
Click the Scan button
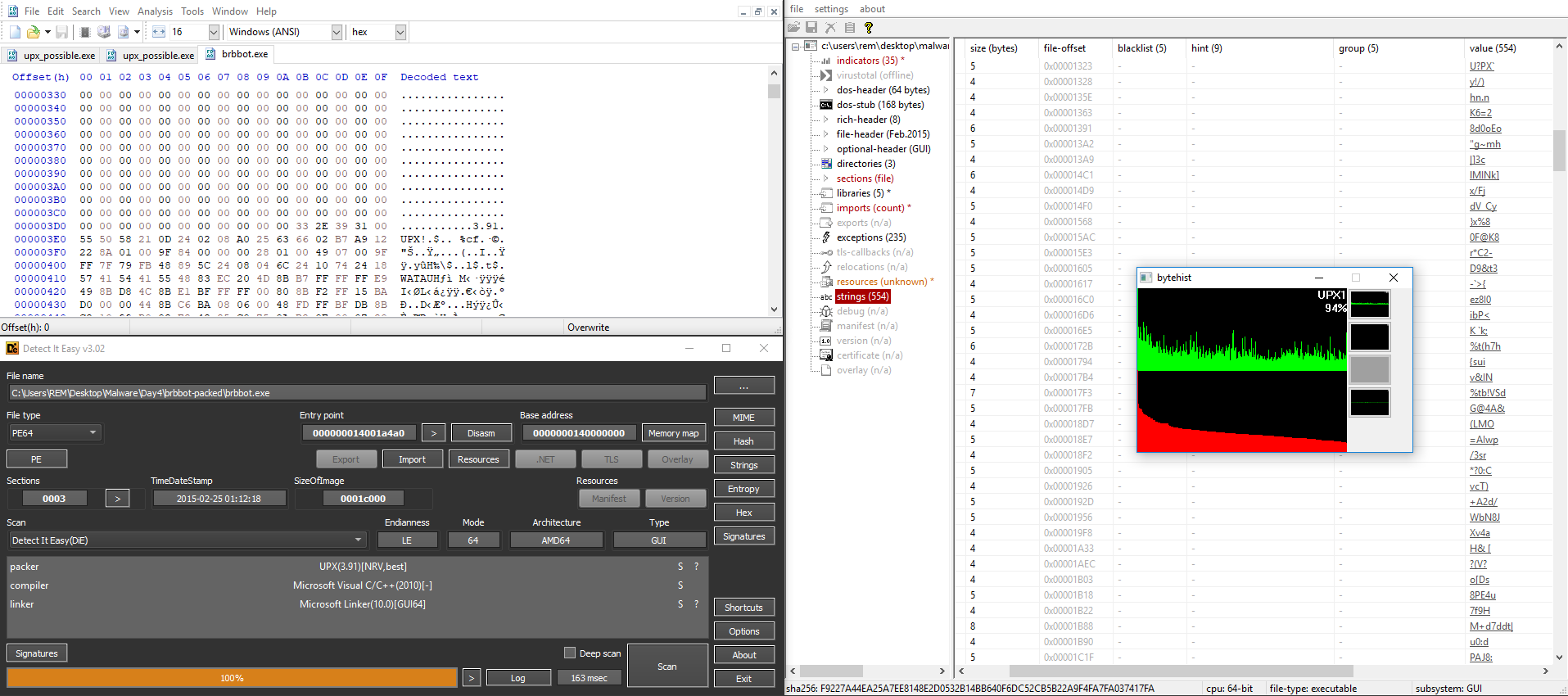[667, 666]
